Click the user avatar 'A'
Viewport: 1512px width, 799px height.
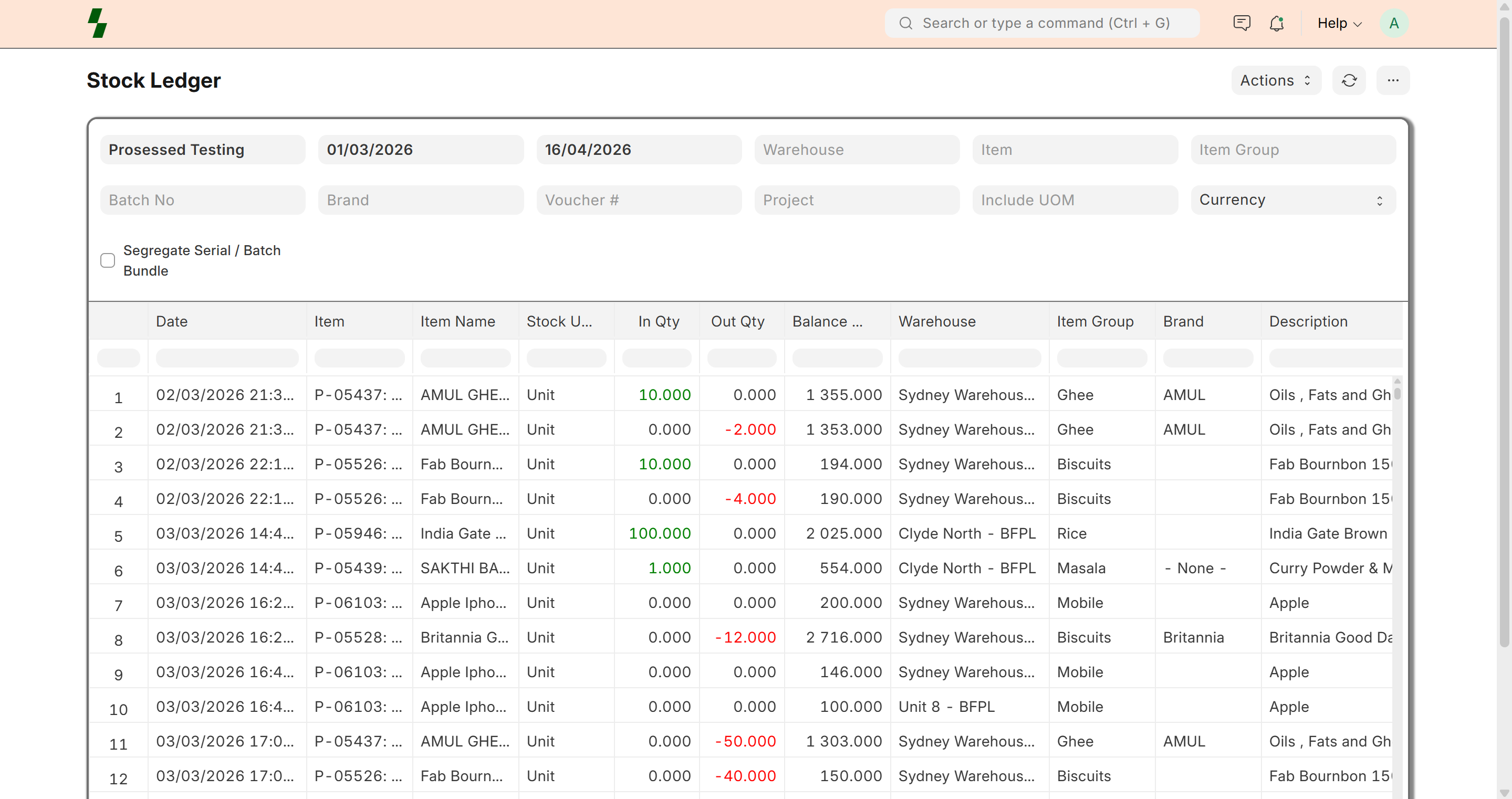[1393, 24]
